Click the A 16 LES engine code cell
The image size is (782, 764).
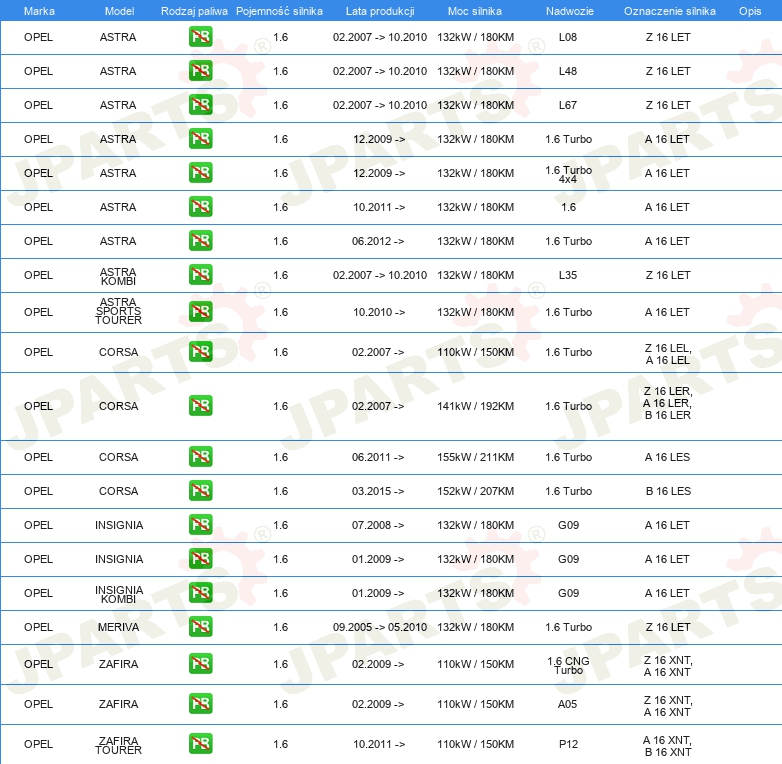(x=667, y=457)
